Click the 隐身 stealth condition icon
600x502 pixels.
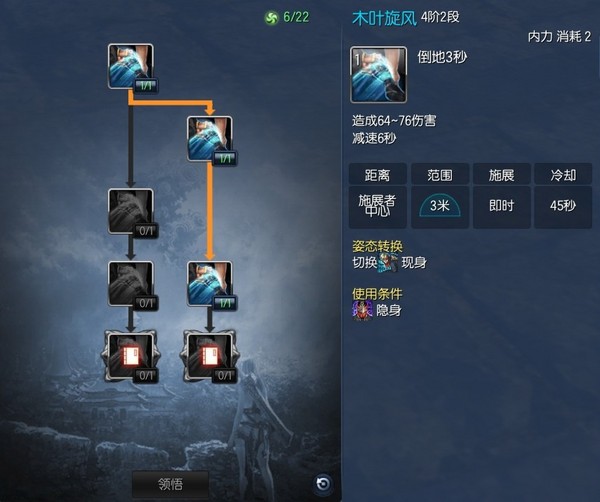pyautogui.click(x=362, y=310)
